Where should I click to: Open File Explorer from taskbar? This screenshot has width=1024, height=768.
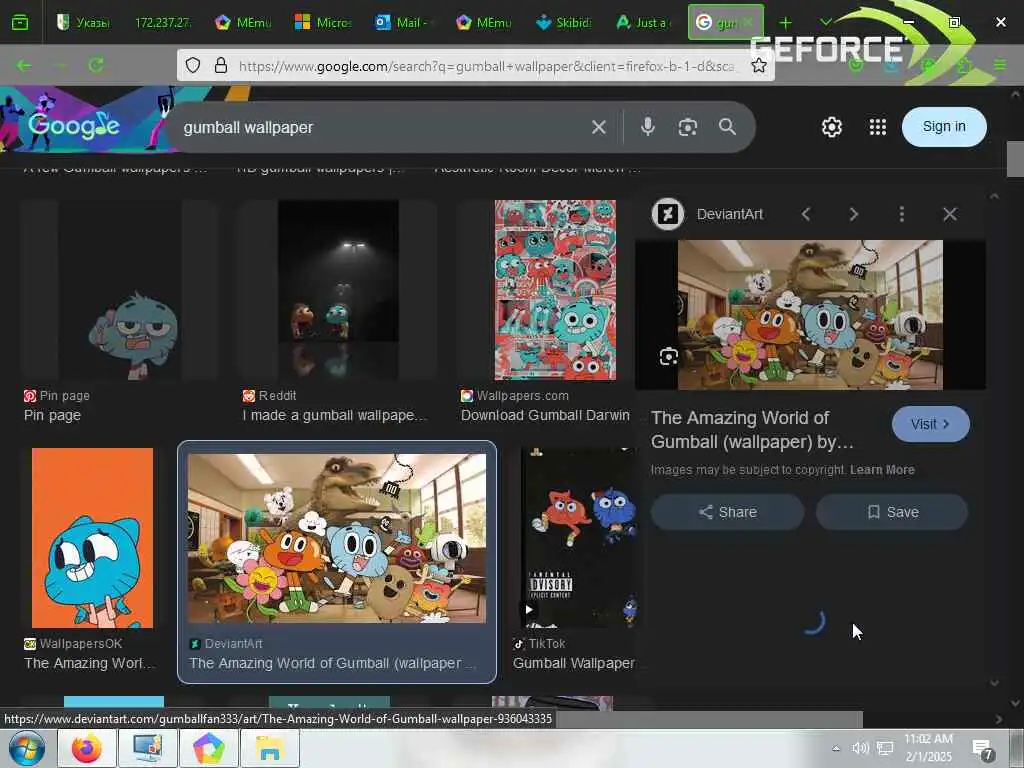click(x=270, y=748)
